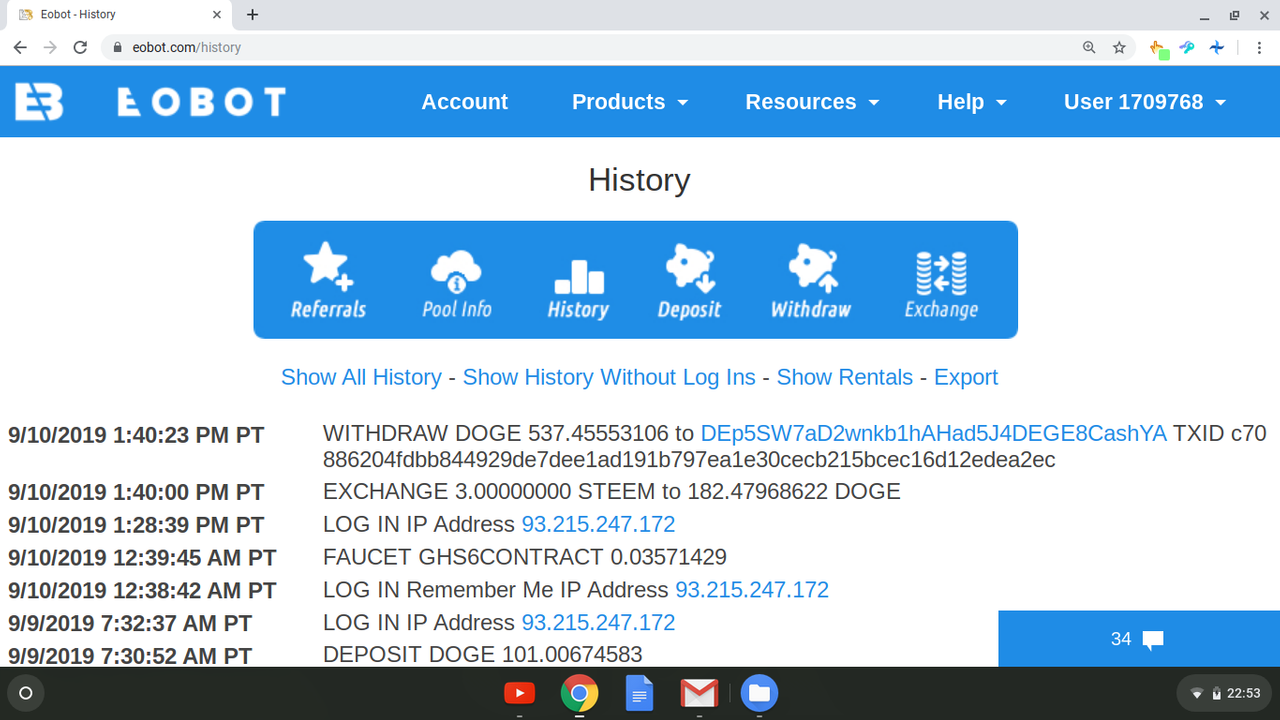Click the site lock icon in address bar
The height and width of the screenshot is (720, 1280).
118,47
